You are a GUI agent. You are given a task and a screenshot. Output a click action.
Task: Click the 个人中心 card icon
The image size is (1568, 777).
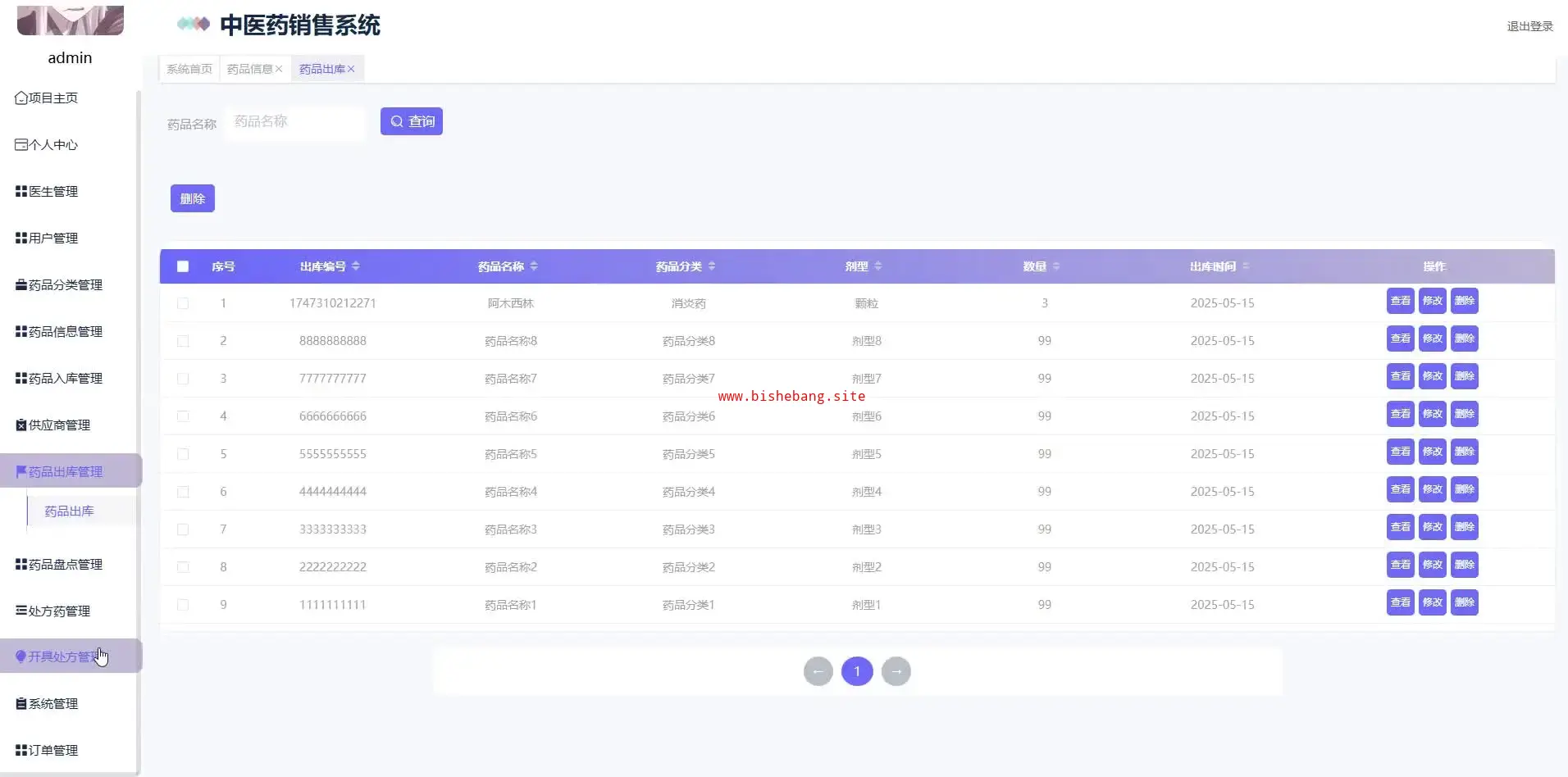[x=21, y=145]
